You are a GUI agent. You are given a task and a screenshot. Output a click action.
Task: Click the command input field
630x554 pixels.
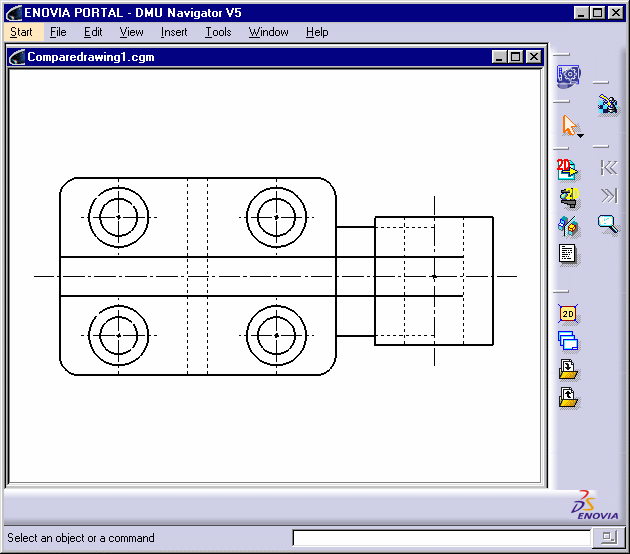pos(442,538)
